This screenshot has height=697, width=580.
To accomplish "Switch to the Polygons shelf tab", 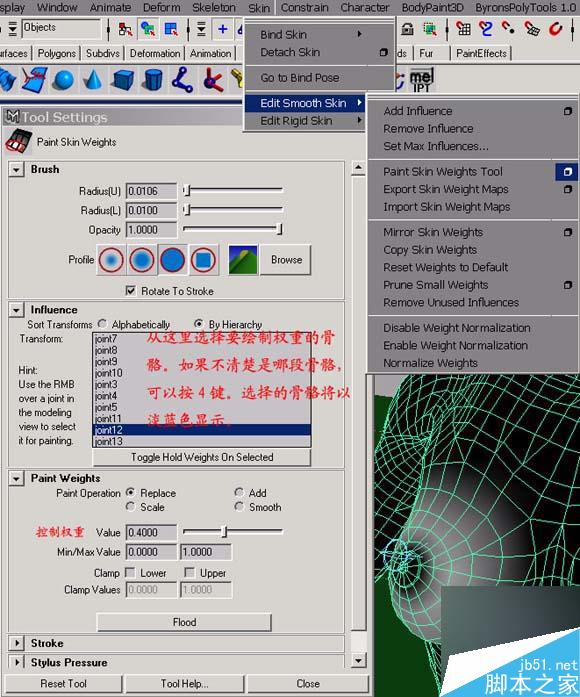I will coord(56,53).
